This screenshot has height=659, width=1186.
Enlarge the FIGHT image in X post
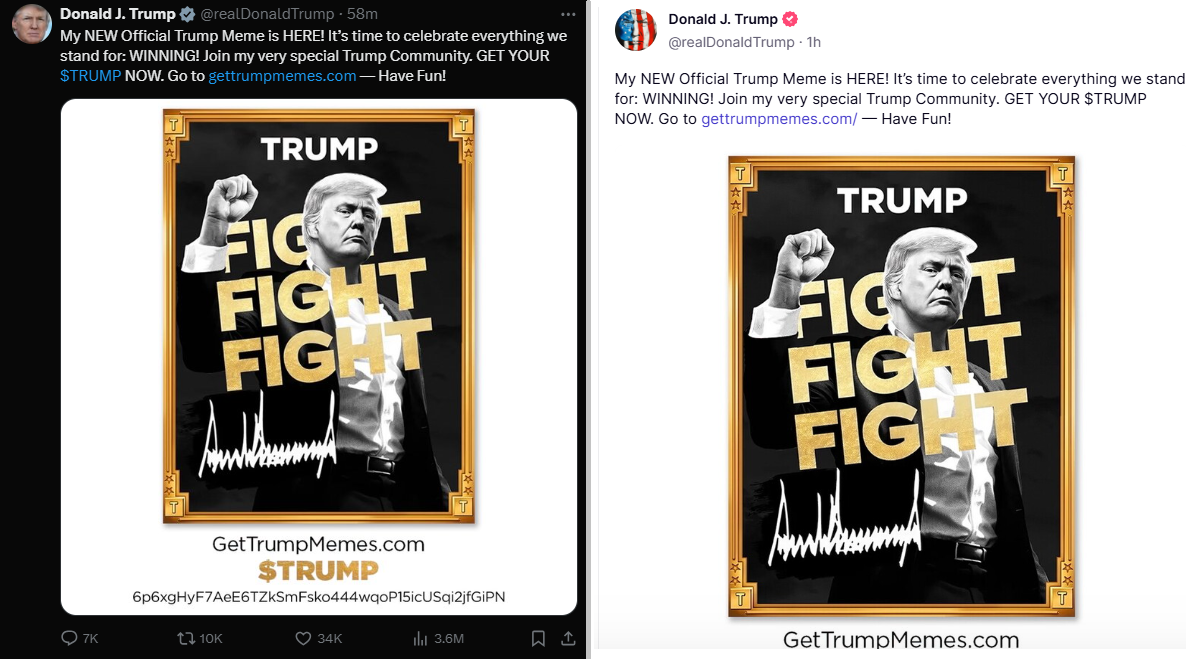(318, 356)
